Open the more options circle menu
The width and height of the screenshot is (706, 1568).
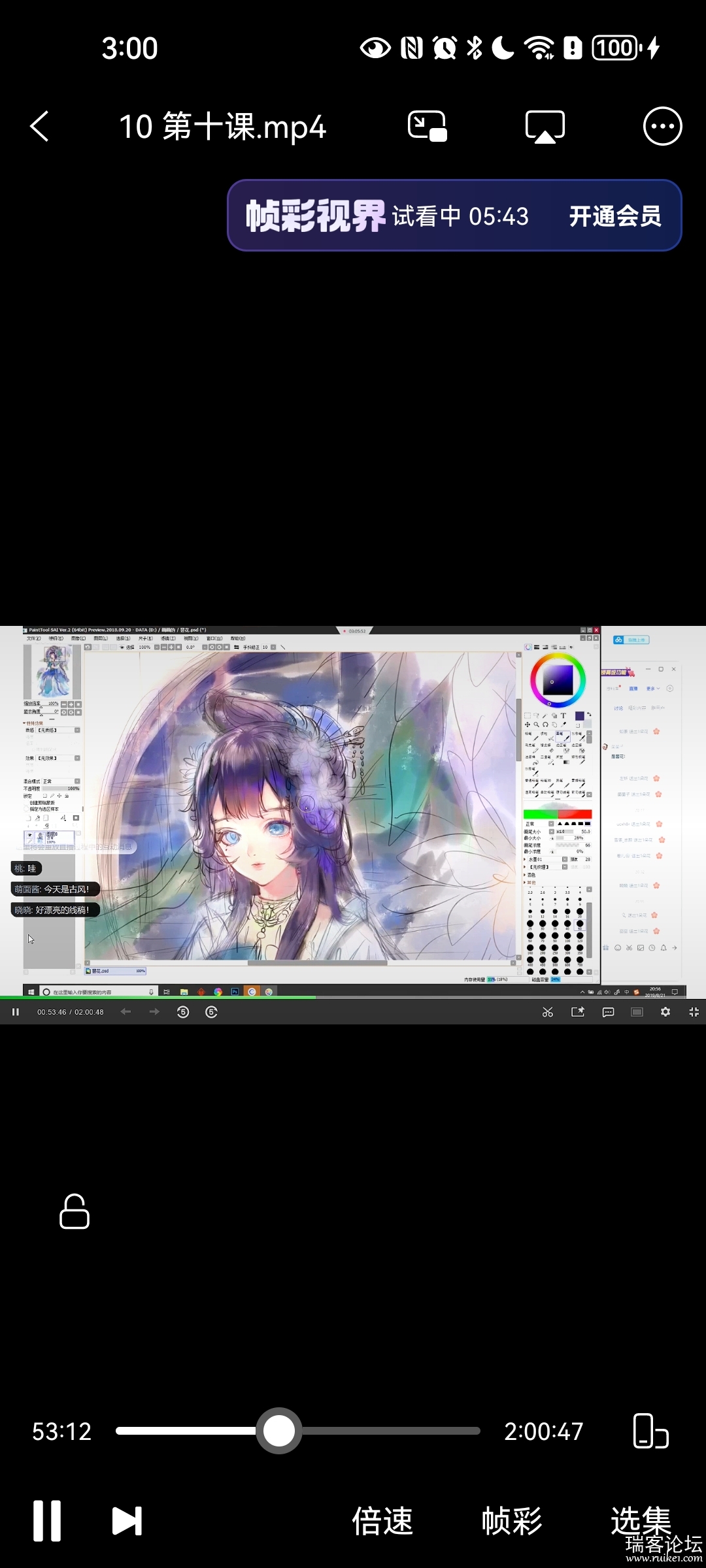662,126
